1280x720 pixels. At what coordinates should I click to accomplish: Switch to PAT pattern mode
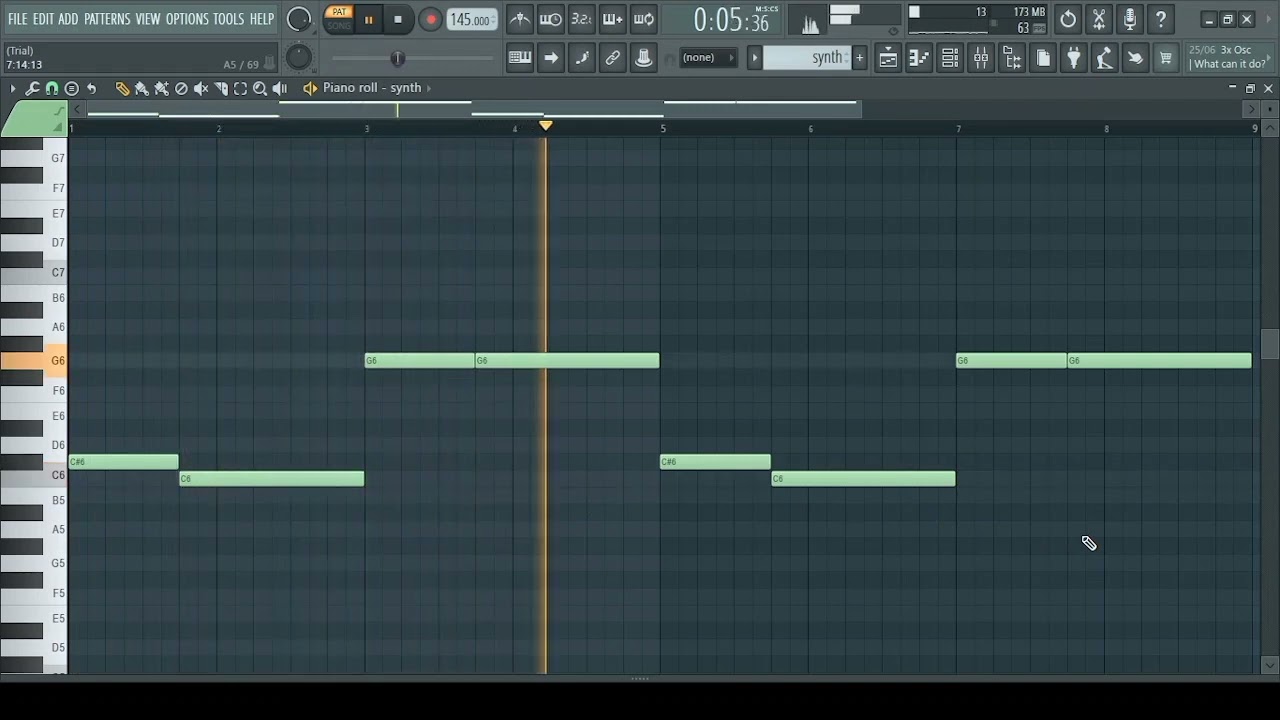339,12
